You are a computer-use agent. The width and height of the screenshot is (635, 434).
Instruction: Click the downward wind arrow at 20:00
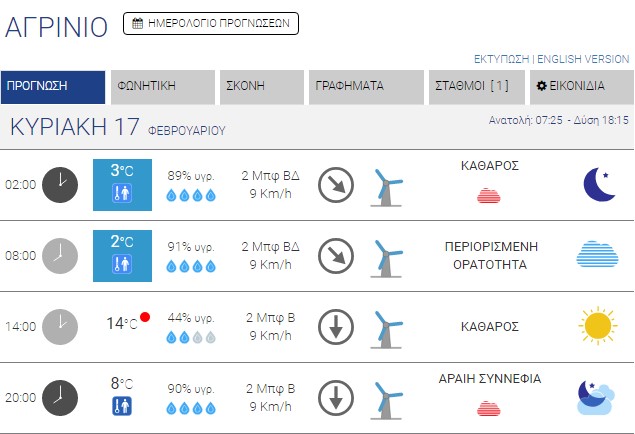click(336, 397)
